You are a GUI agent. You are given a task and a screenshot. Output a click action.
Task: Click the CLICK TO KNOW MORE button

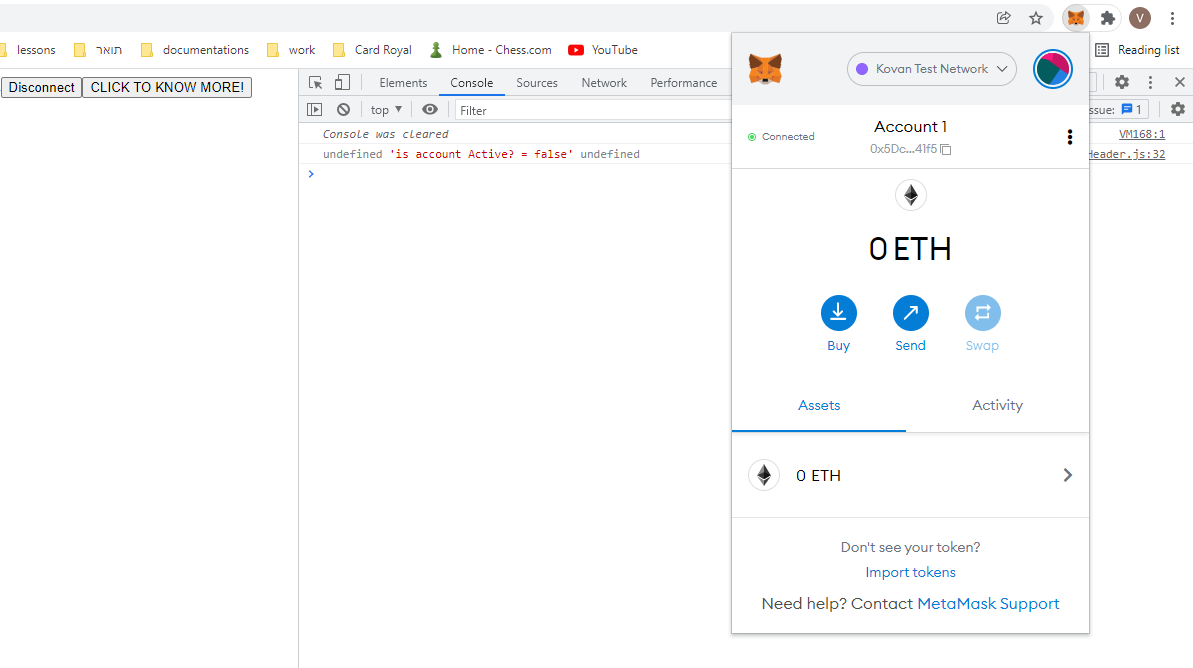167,87
